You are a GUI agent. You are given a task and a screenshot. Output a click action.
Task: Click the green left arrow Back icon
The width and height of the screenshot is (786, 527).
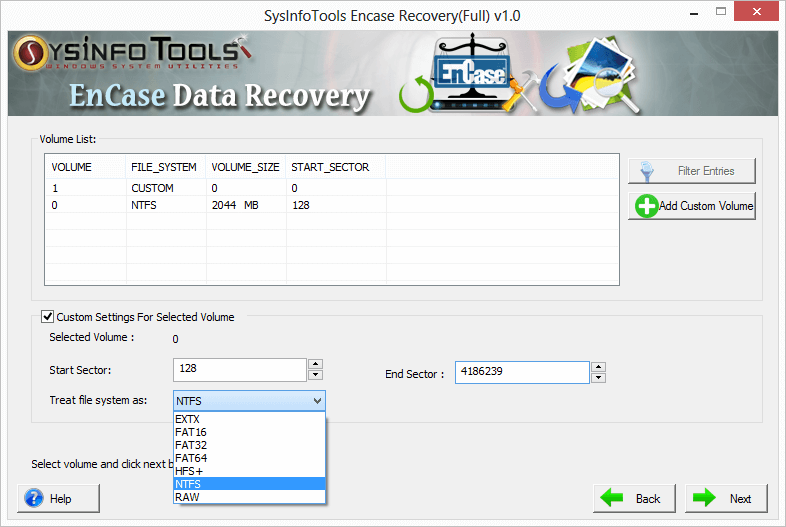tap(612, 497)
